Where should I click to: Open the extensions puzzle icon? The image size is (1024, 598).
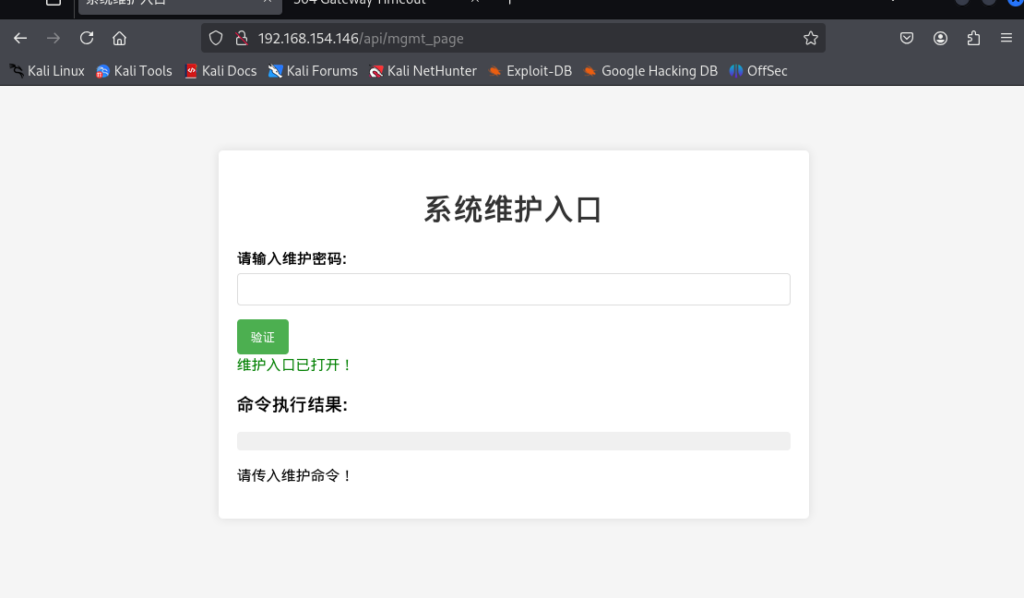973,38
